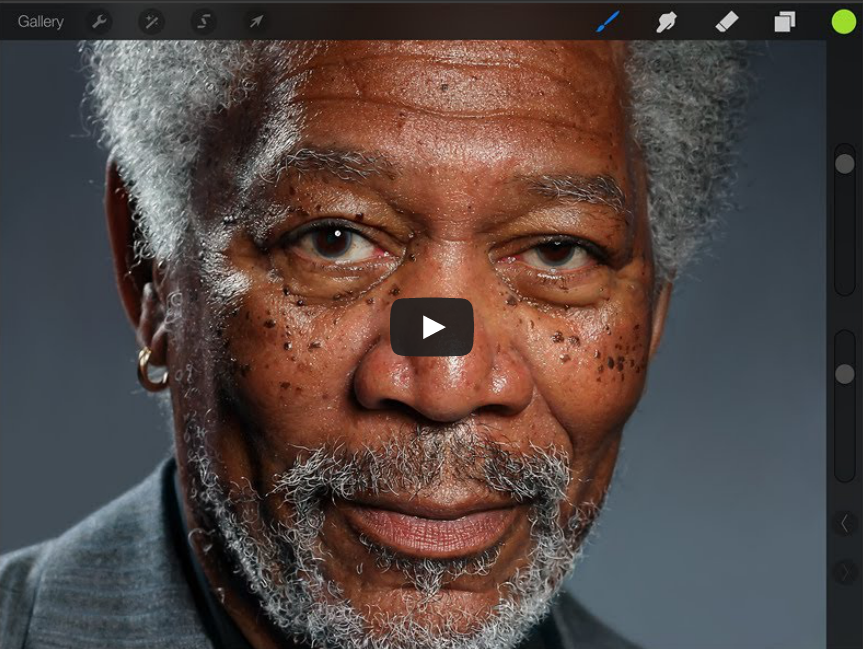This screenshot has height=649, width=863.
Task: Click the brush opacity slider handle
Action: (x=845, y=374)
